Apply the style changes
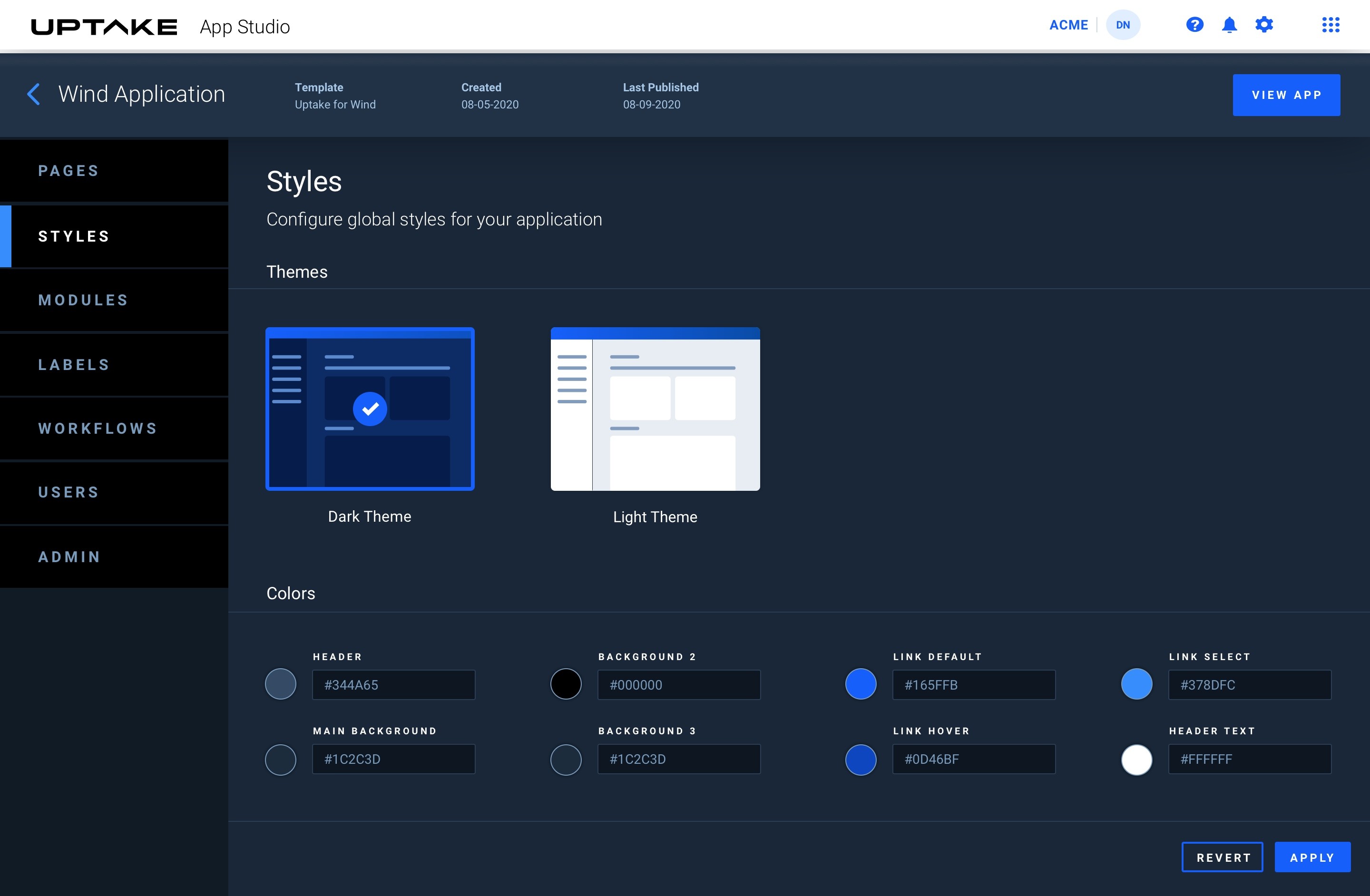The width and height of the screenshot is (1370, 896). [x=1312, y=857]
